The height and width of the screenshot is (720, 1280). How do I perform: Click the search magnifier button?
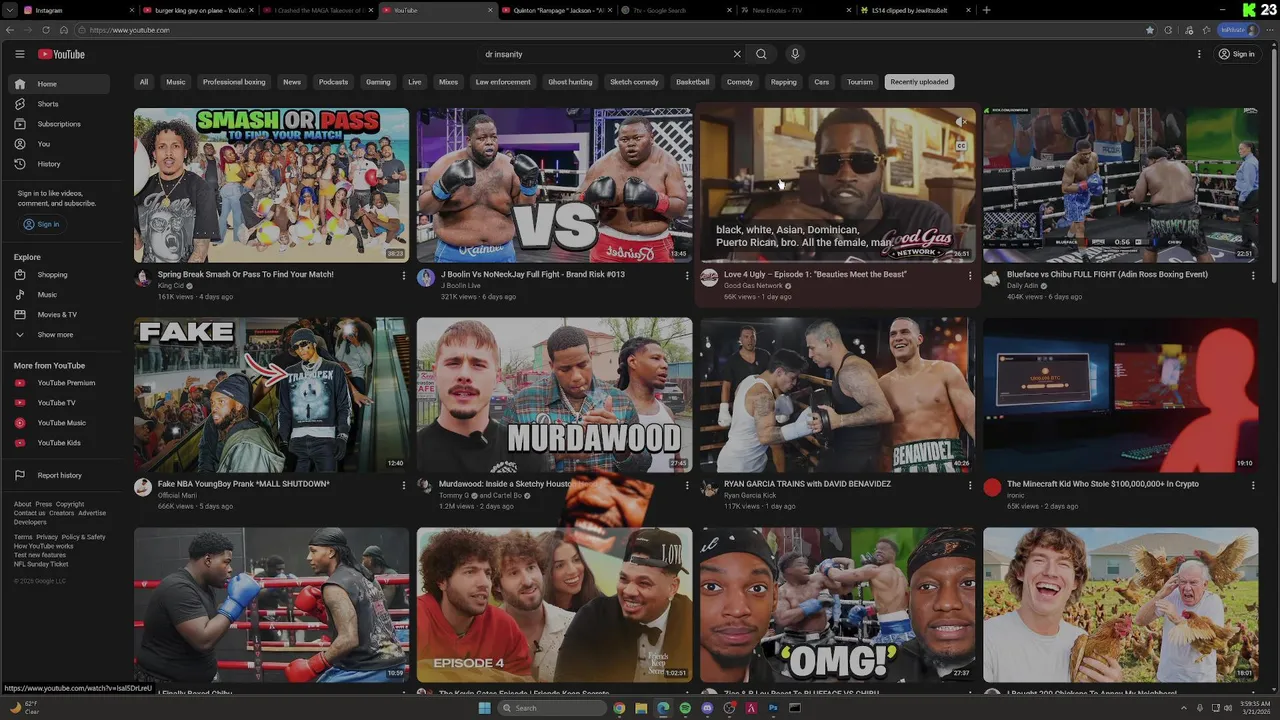point(761,54)
